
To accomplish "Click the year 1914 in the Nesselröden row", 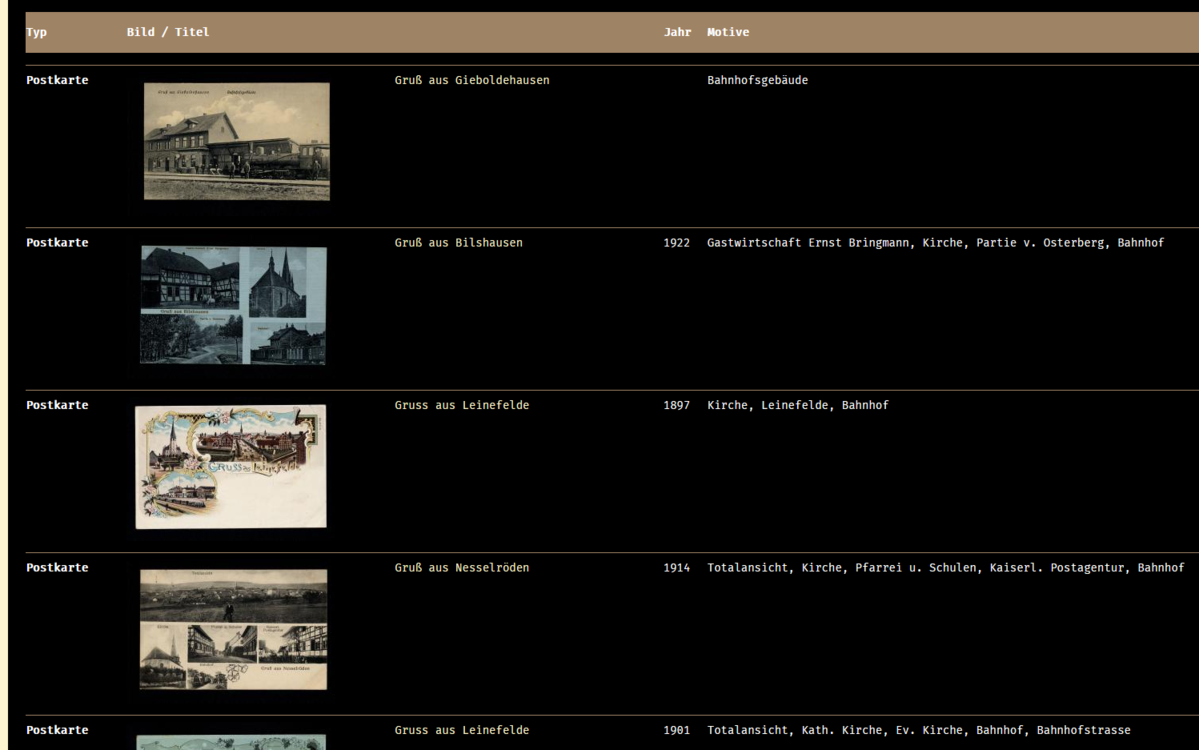I will 676,568.
